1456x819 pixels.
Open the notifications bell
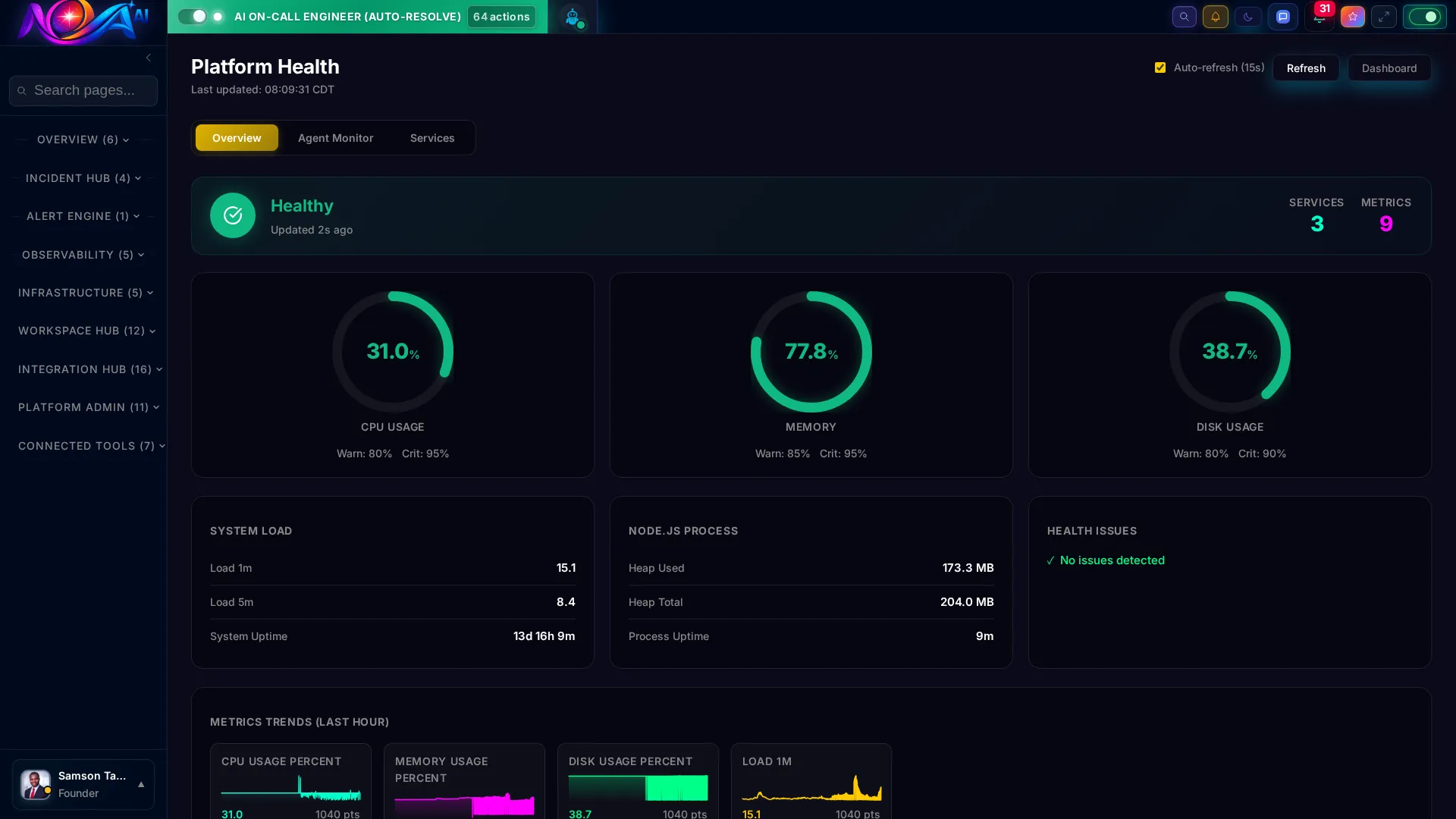point(1216,16)
